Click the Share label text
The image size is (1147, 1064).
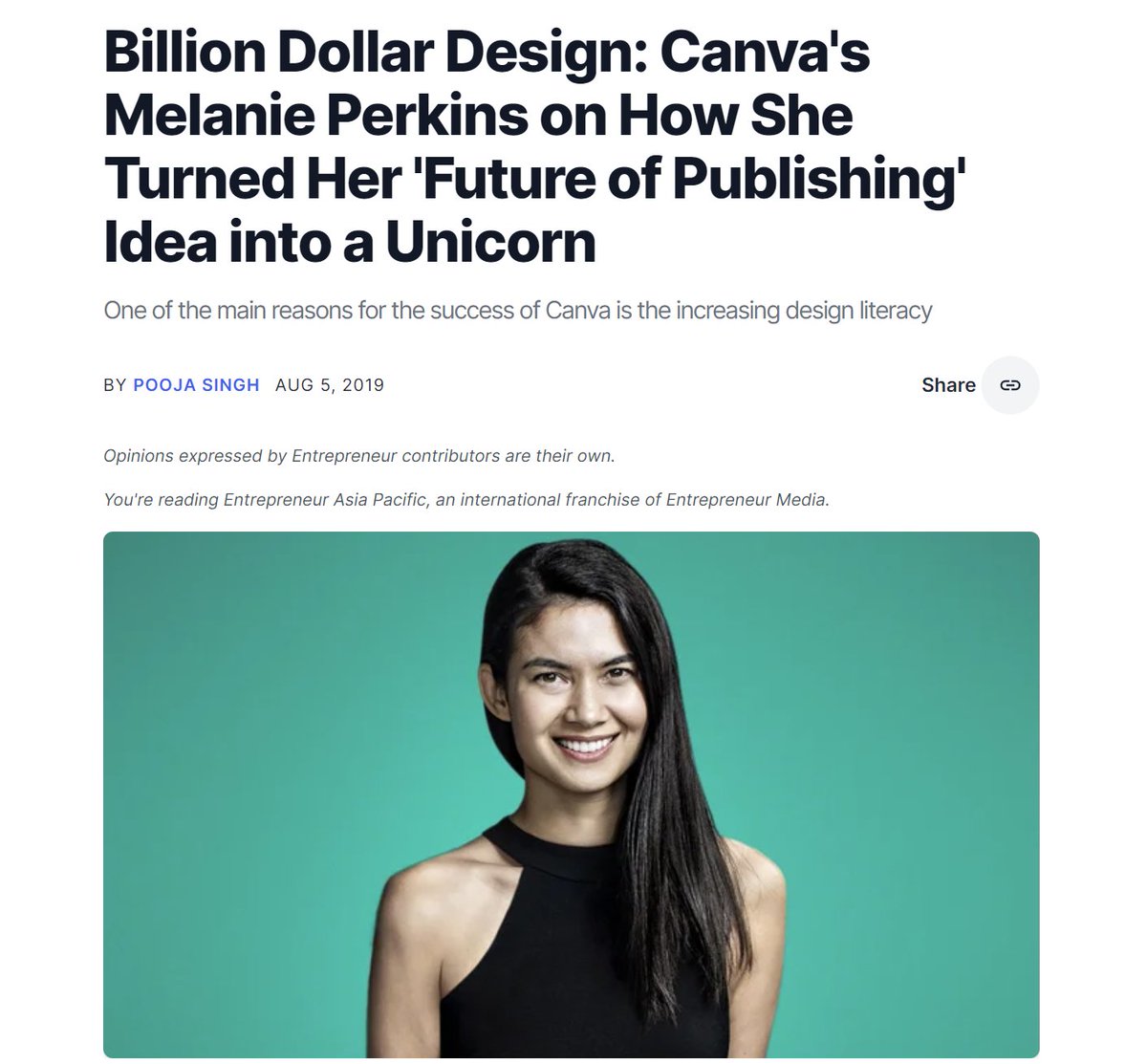[948, 385]
